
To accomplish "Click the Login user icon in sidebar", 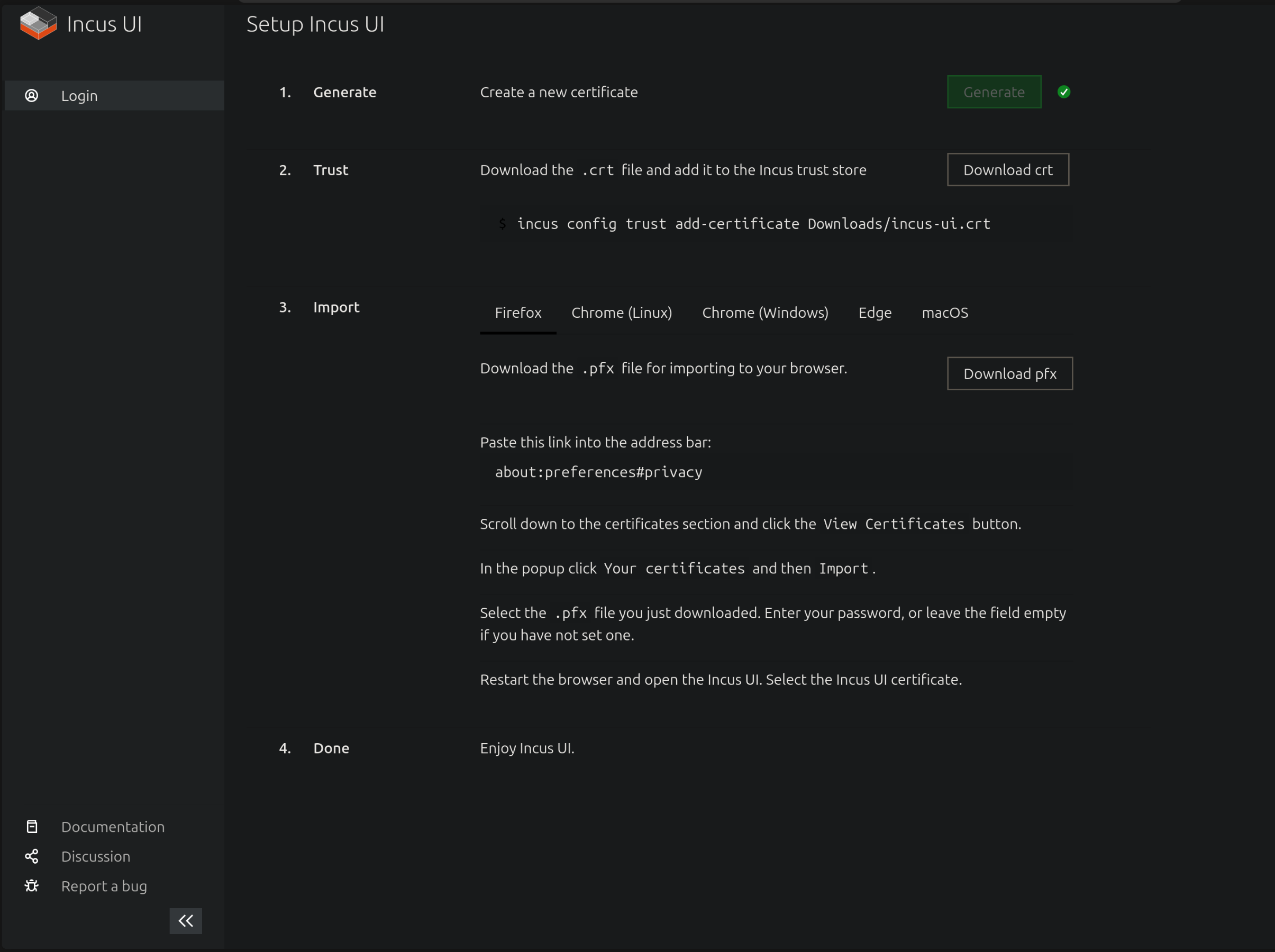I will 32,95.
